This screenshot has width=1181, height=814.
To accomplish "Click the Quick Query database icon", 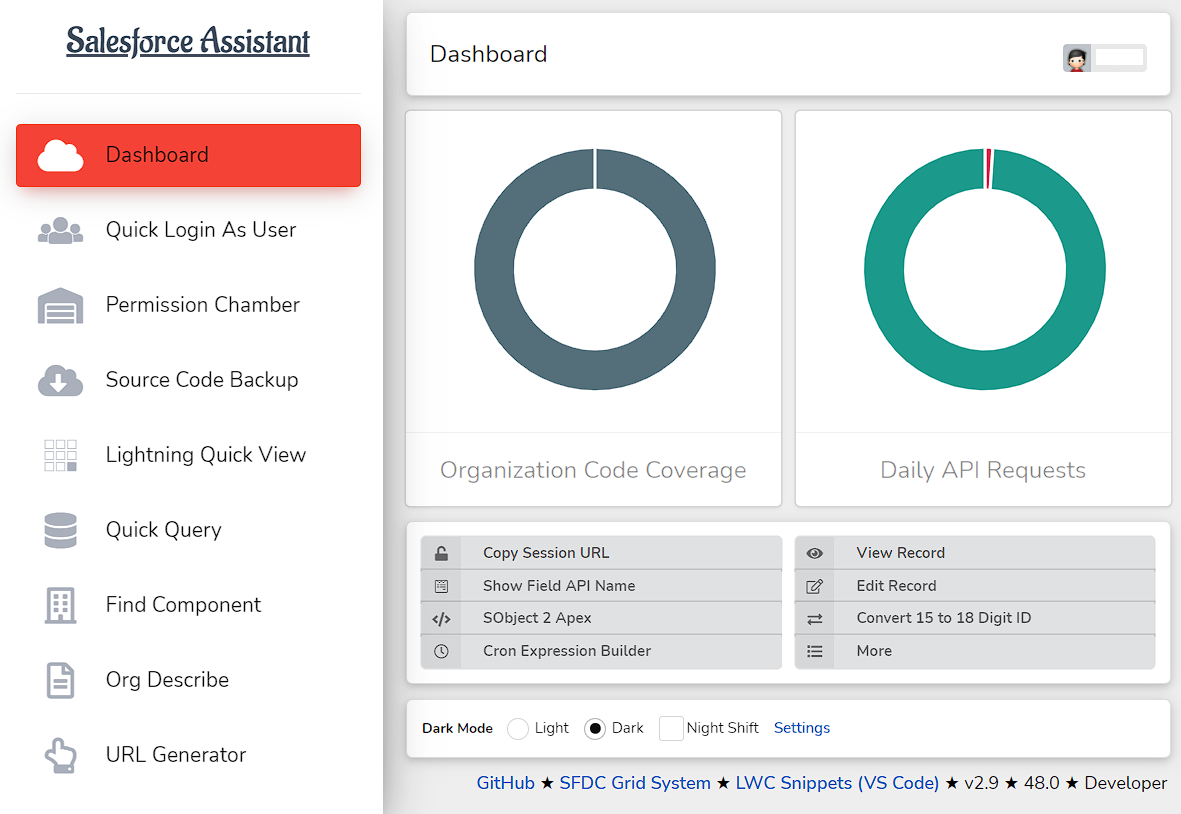I will [x=60, y=530].
